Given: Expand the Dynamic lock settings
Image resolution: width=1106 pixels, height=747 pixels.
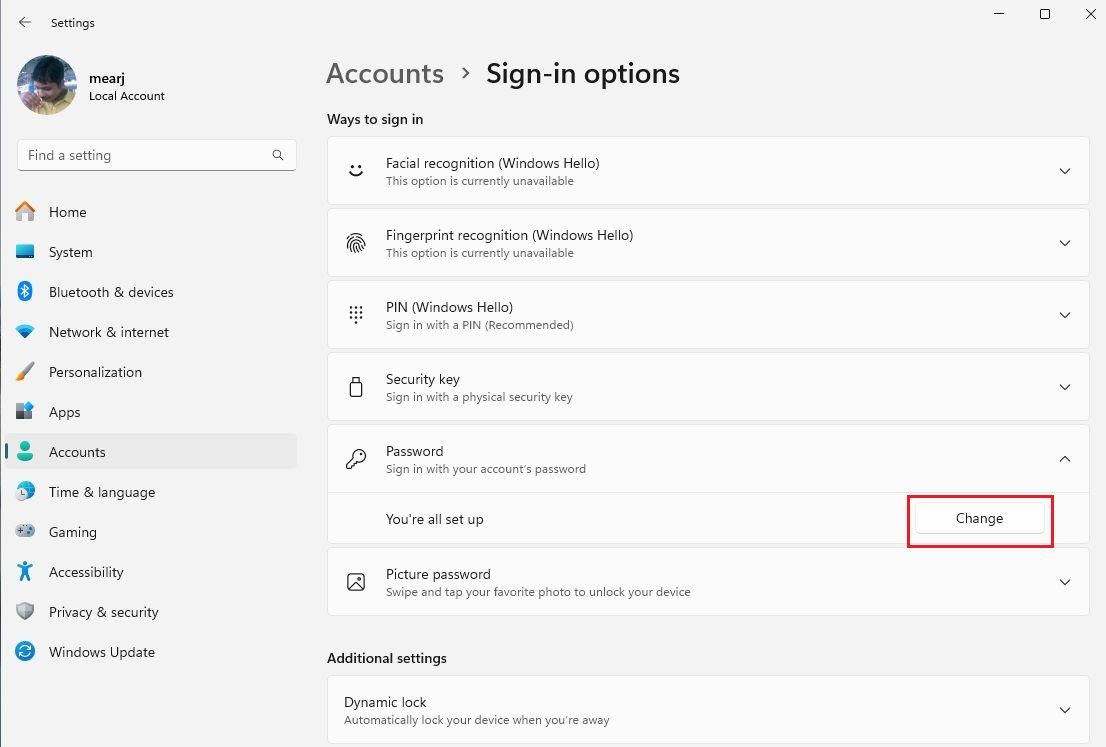Looking at the screenshot, I should click(x=1065, y=710).
